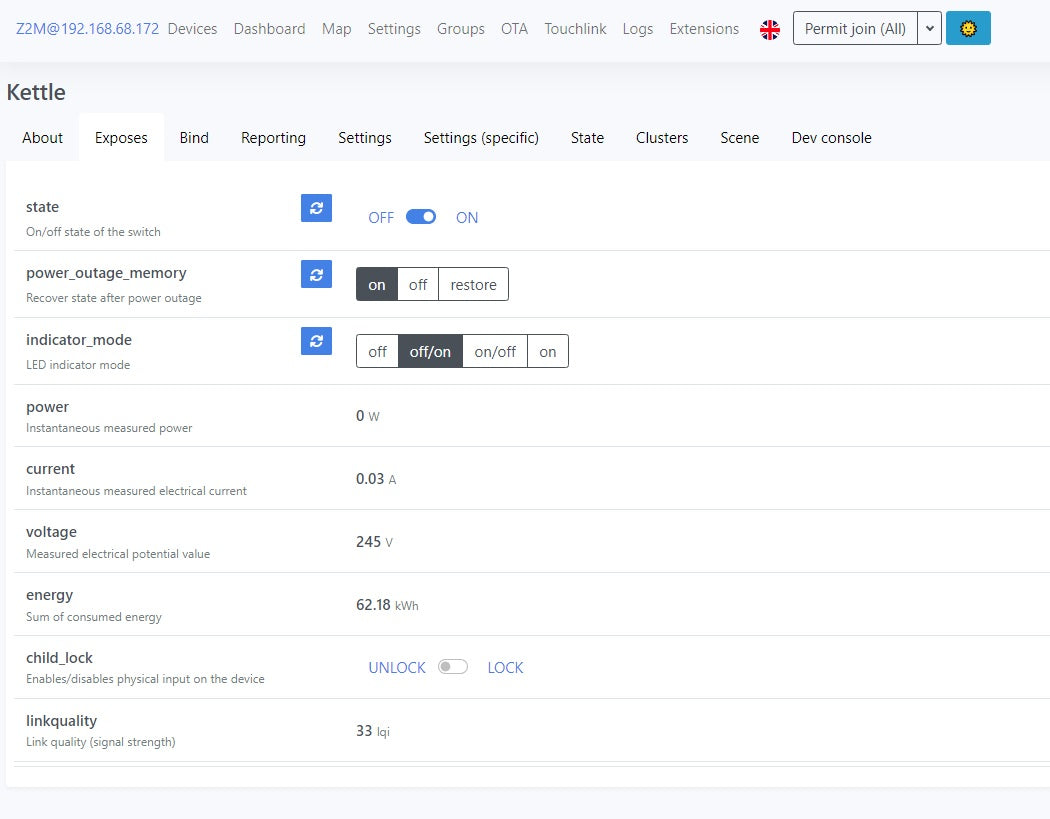Switch to the Clusters tab
1050x819 pixels.
coord(662,138)
